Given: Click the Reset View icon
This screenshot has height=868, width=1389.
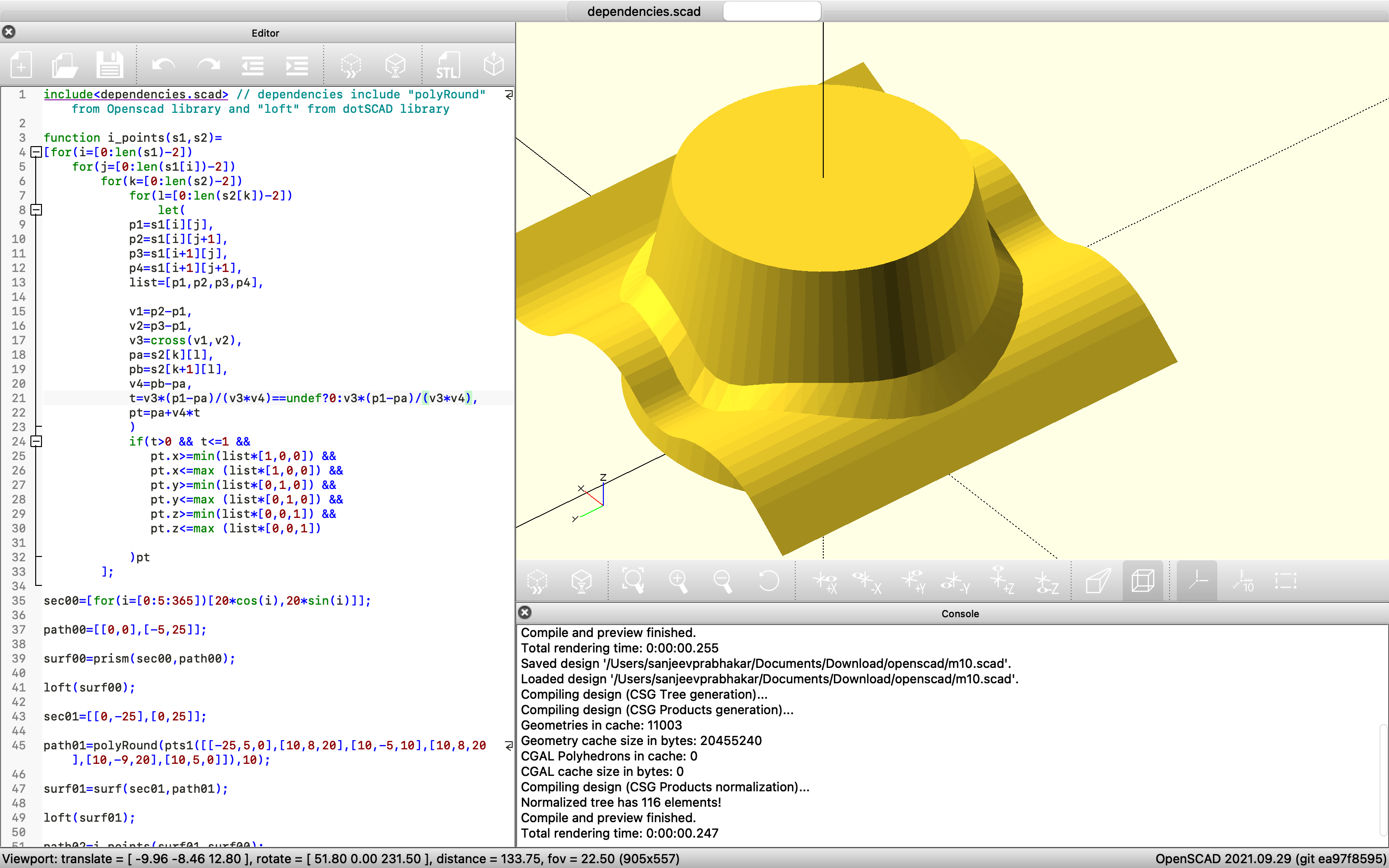Looking at the screenshot, I should pos(768,581).
